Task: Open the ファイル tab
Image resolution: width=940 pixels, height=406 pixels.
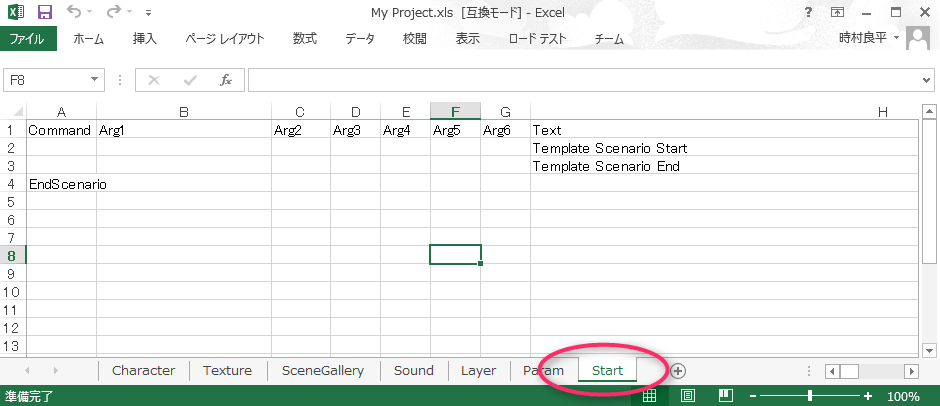Action: point(28,39)
